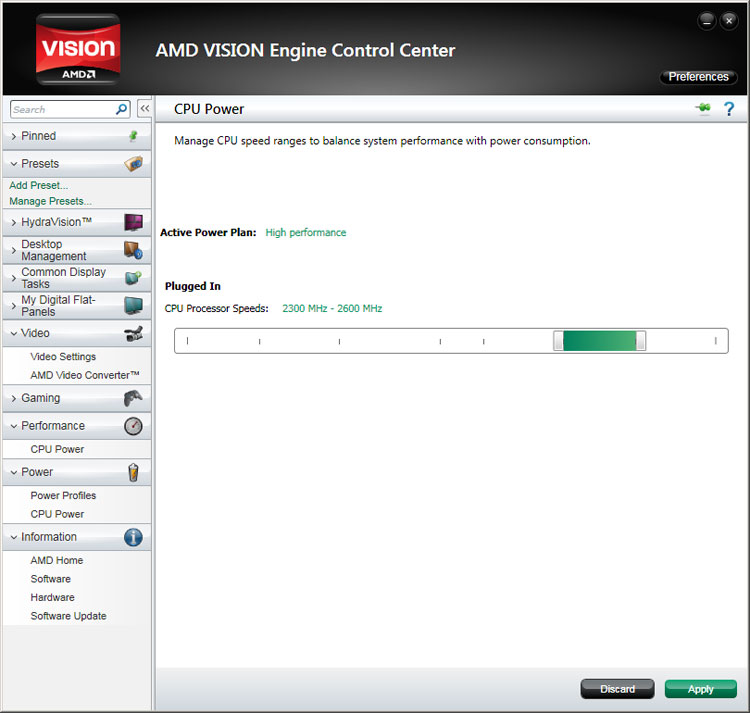Image resolution: width=750 pixels, height=713 pixels.
Task: Click the Video camera icon
Action: coord(133,333)
